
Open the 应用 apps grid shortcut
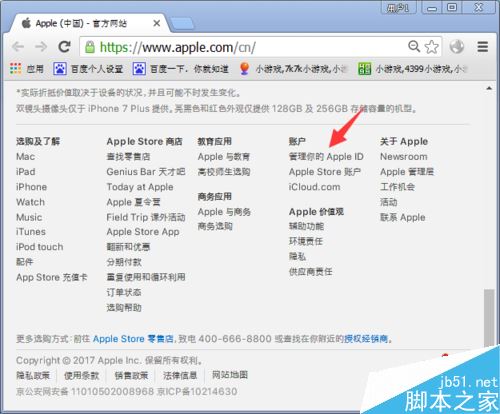pos(27,69)
